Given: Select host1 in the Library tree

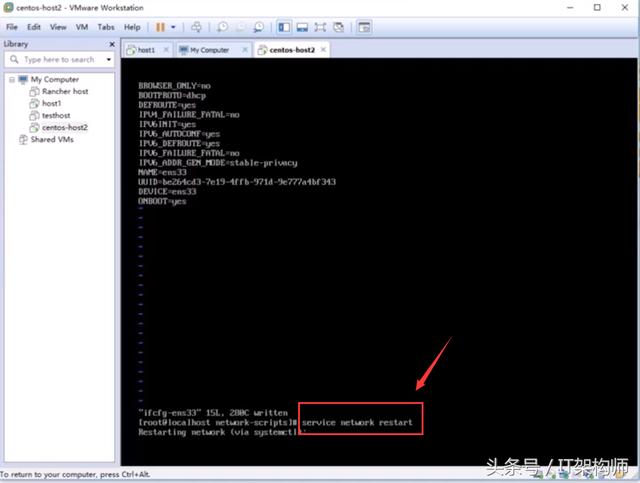Looking at the screenshot, I should (51, 103).
